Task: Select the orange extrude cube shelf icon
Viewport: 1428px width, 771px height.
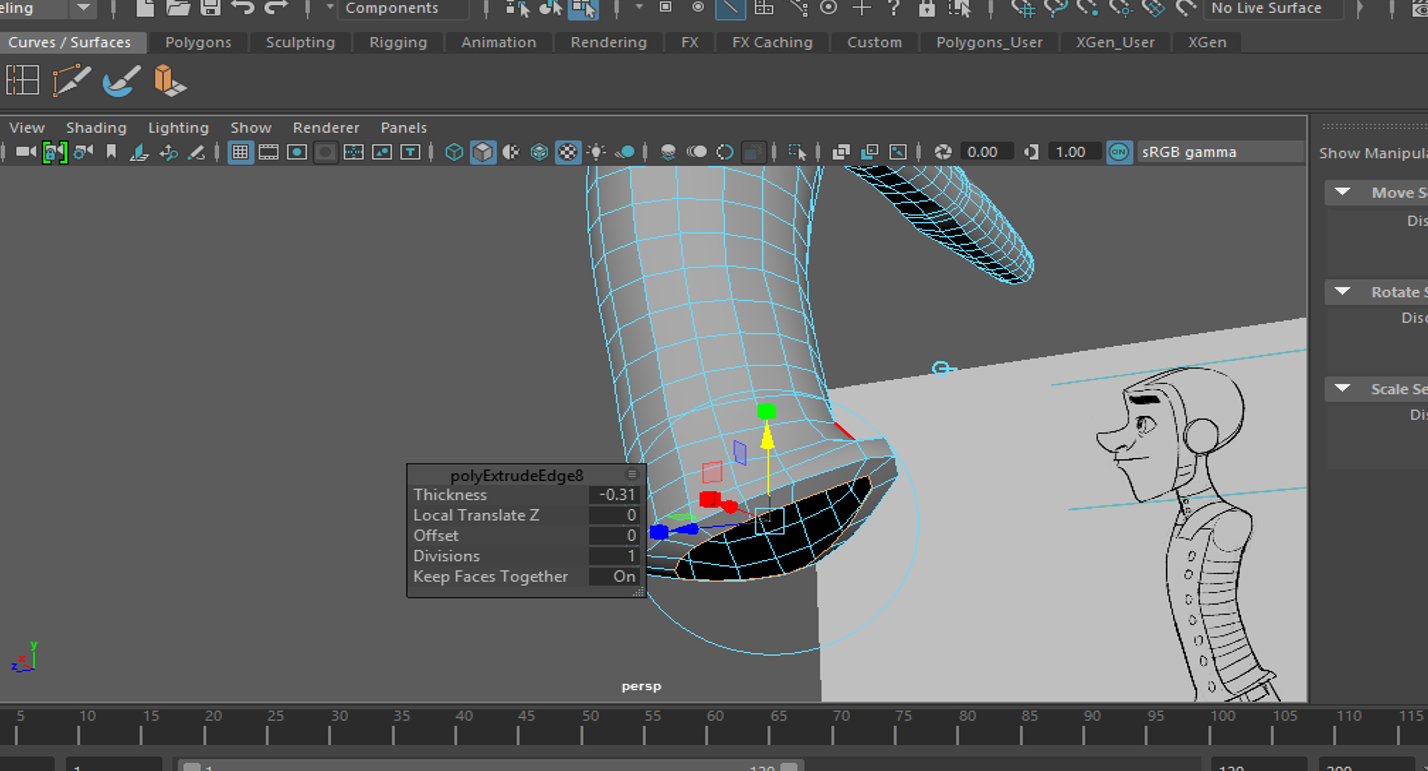Action: 168,81
